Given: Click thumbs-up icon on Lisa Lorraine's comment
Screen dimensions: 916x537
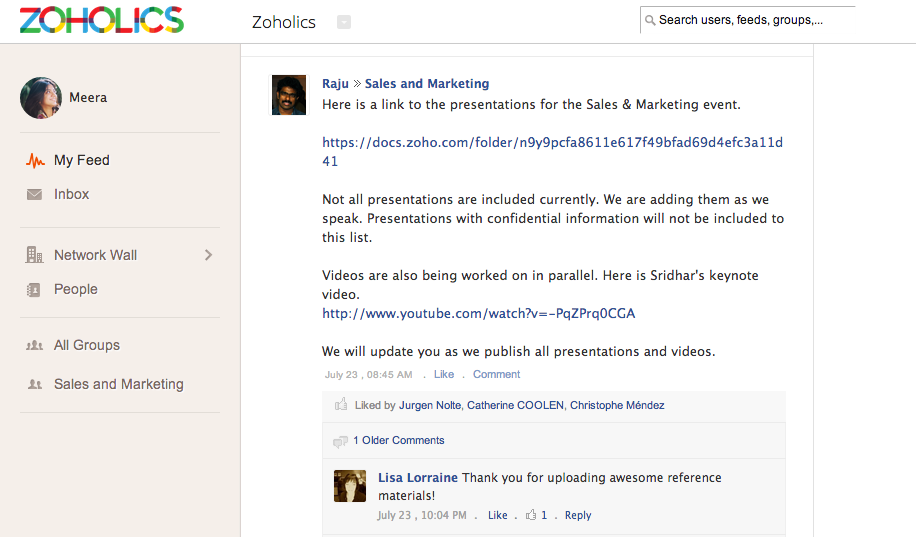Looking at the screenshot, I should 530,515.
